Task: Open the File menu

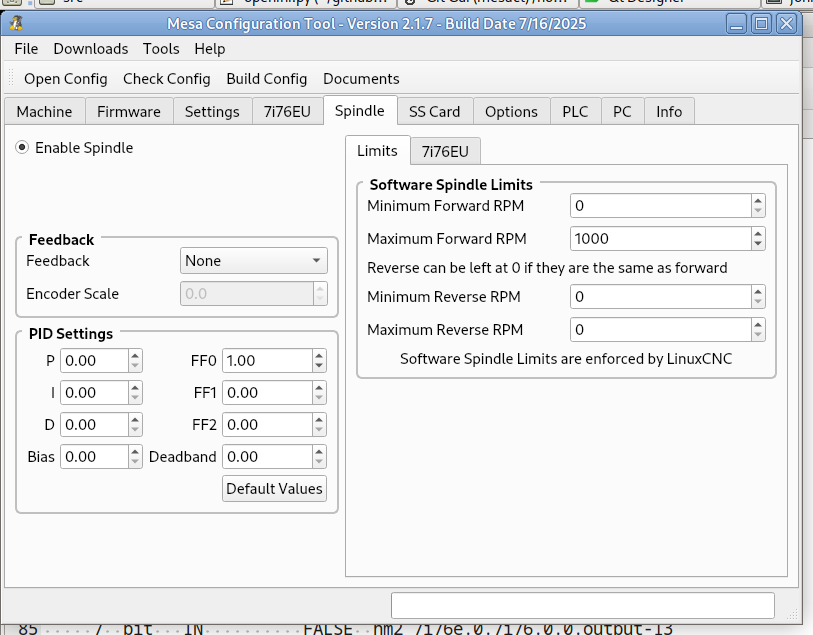Action: coord(26,49)
